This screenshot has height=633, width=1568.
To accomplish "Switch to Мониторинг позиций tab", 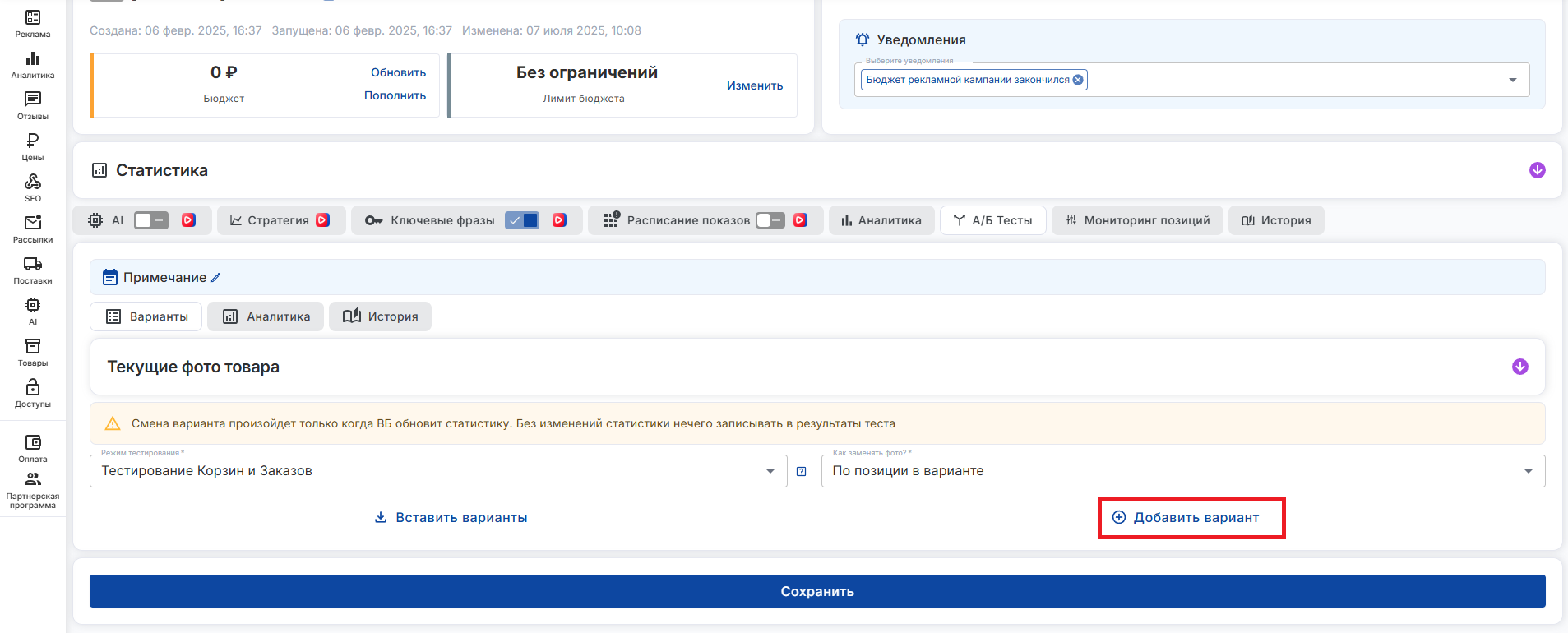I will click(x=1137, y=220).
